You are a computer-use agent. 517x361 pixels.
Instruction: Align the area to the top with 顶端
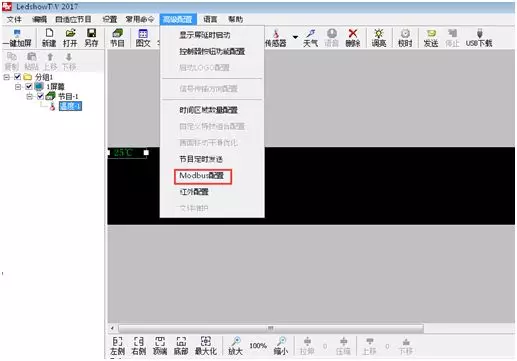pyautogui.click(x=160, y=346)
